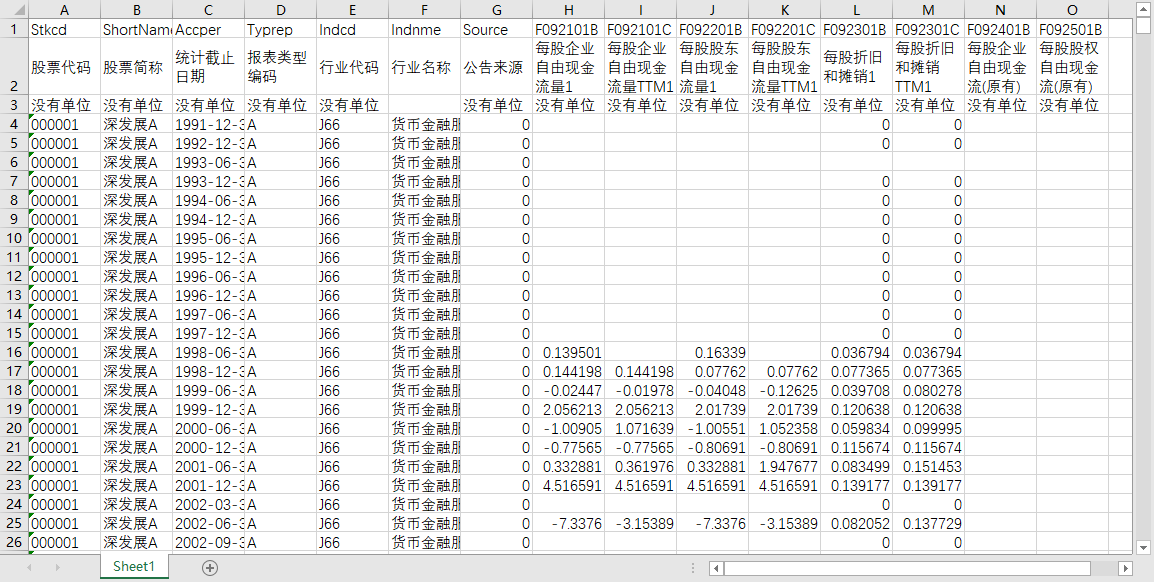Go to previous sheet using left navigation arrow
Image resolution: width=1154 pixels, height=582 pixels.
(29, 567)
